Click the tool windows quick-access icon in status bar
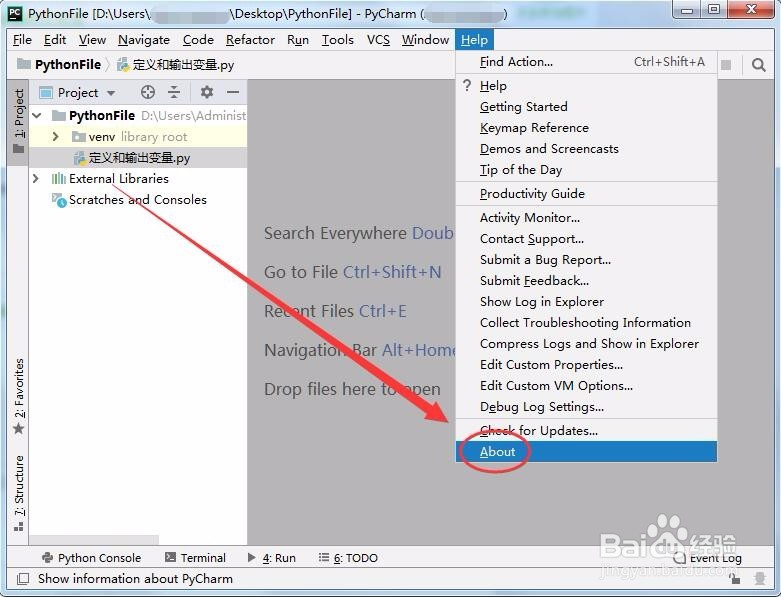 click(23, 579)
